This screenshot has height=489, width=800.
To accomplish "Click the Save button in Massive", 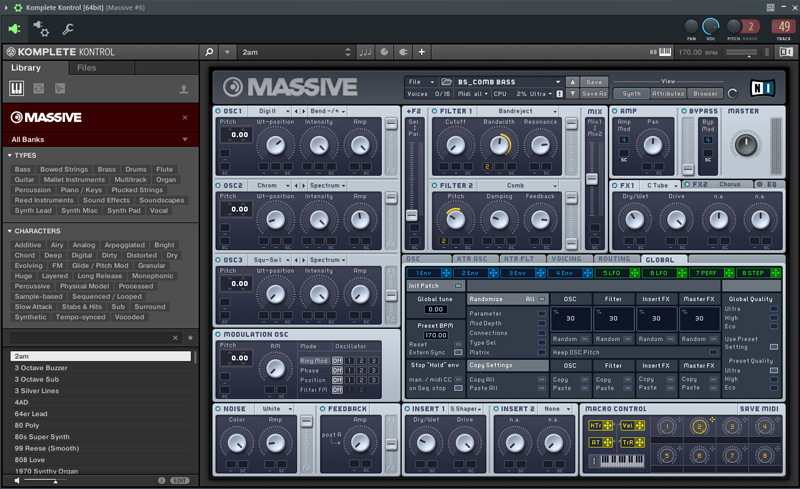I will [594, 82].
